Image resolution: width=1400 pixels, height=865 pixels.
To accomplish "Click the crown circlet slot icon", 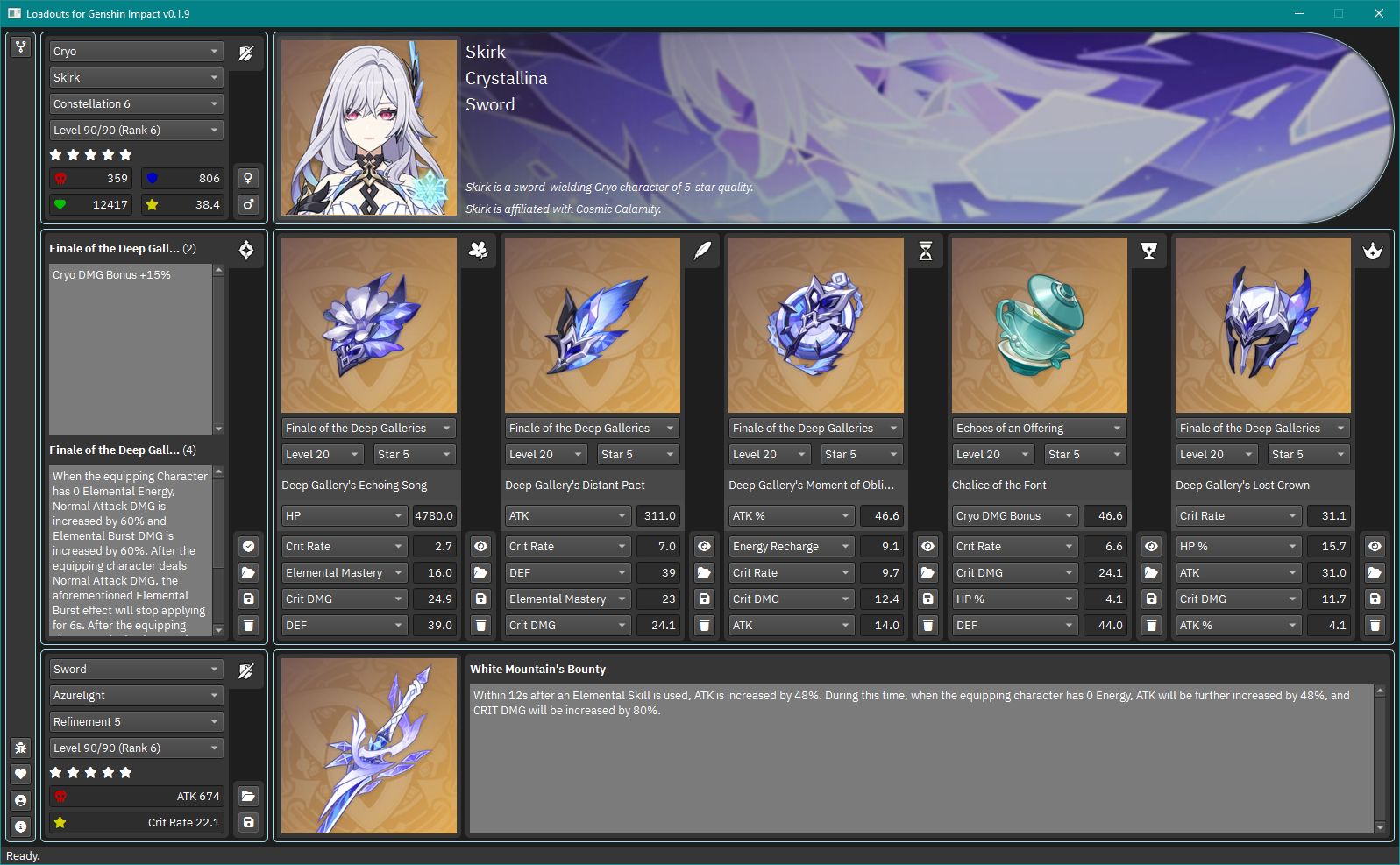I will (x=1373, y=251).
